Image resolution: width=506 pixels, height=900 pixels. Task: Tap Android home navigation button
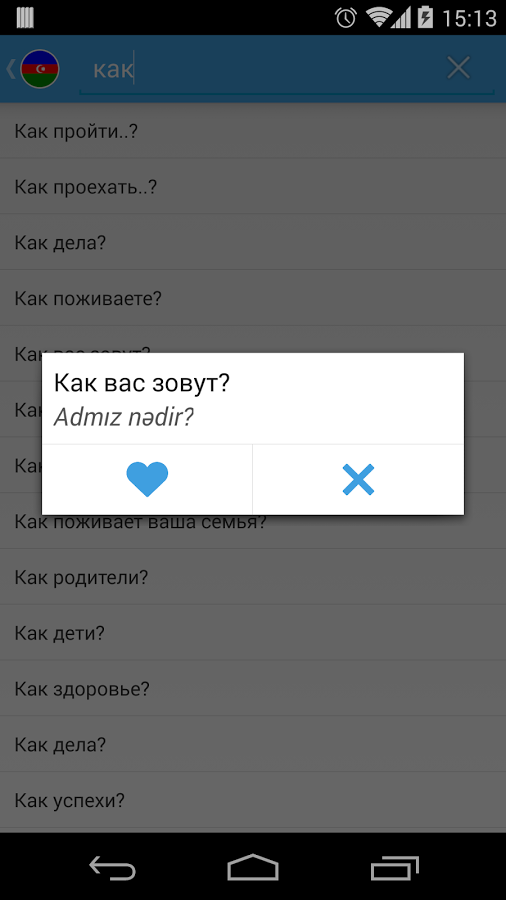[x=253, y=867]
